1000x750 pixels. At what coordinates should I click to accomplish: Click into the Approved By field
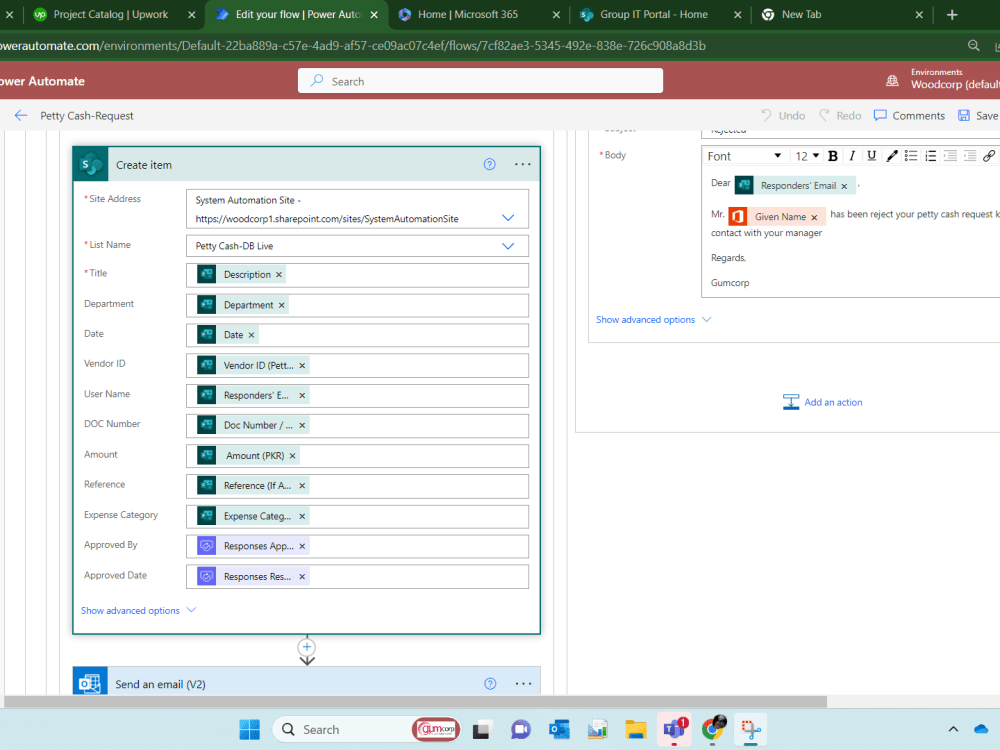point(357,546)
